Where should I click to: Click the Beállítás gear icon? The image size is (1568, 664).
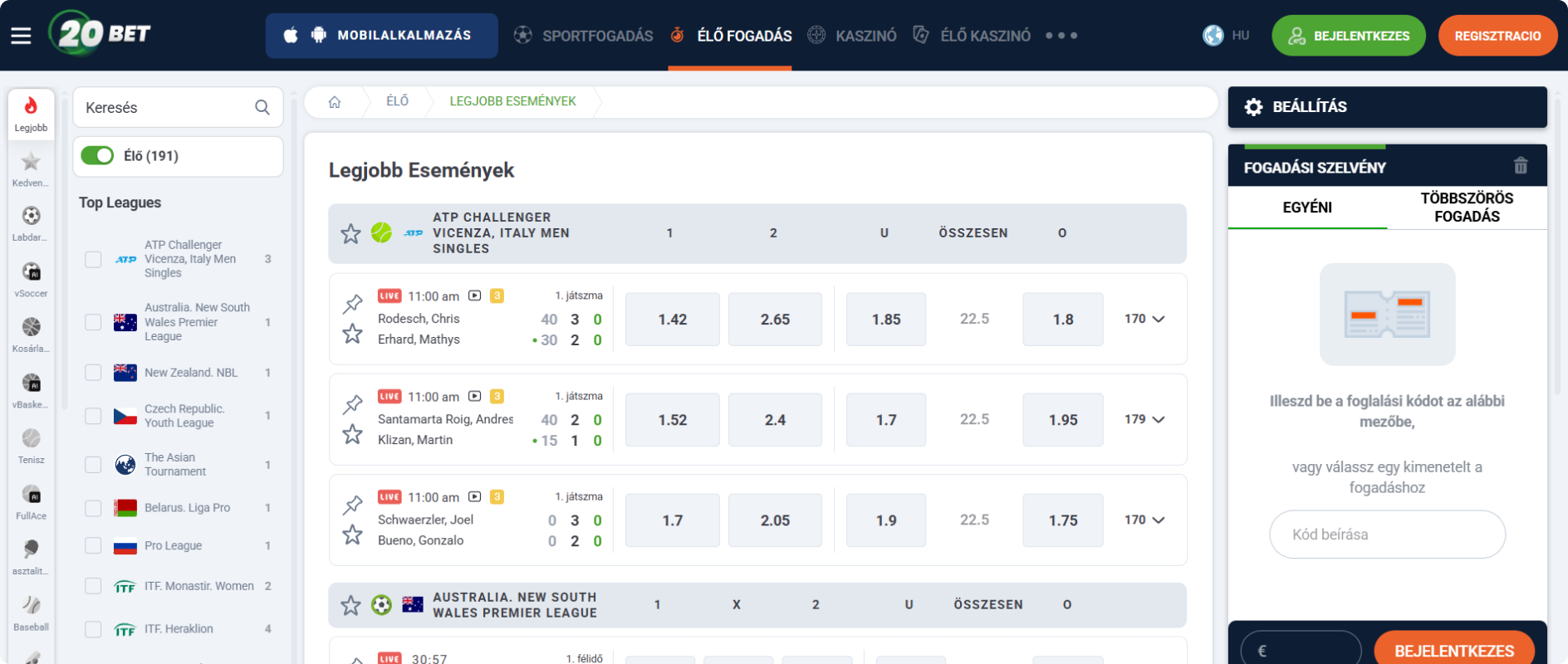pos(1253,106)
